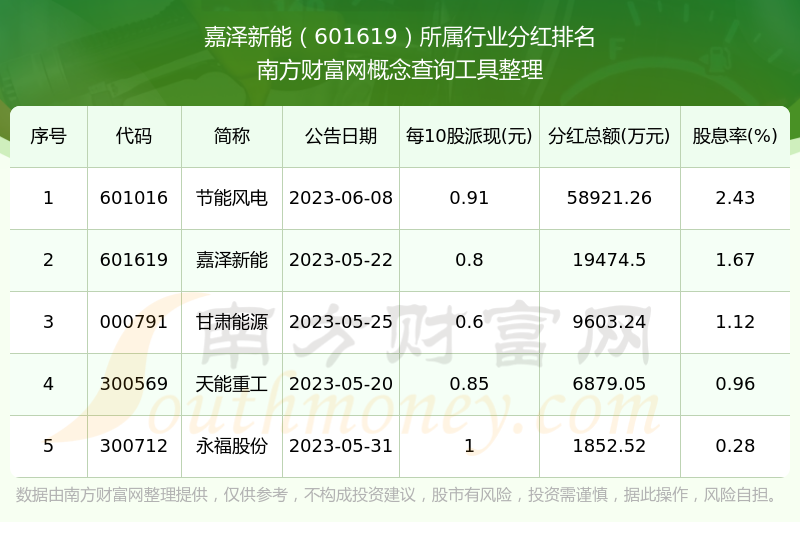Click the stock name 嘉泽新能 in row 2
Image resolution: width=800 pixels, height=544 pixels.
click(x=232, y=260)
